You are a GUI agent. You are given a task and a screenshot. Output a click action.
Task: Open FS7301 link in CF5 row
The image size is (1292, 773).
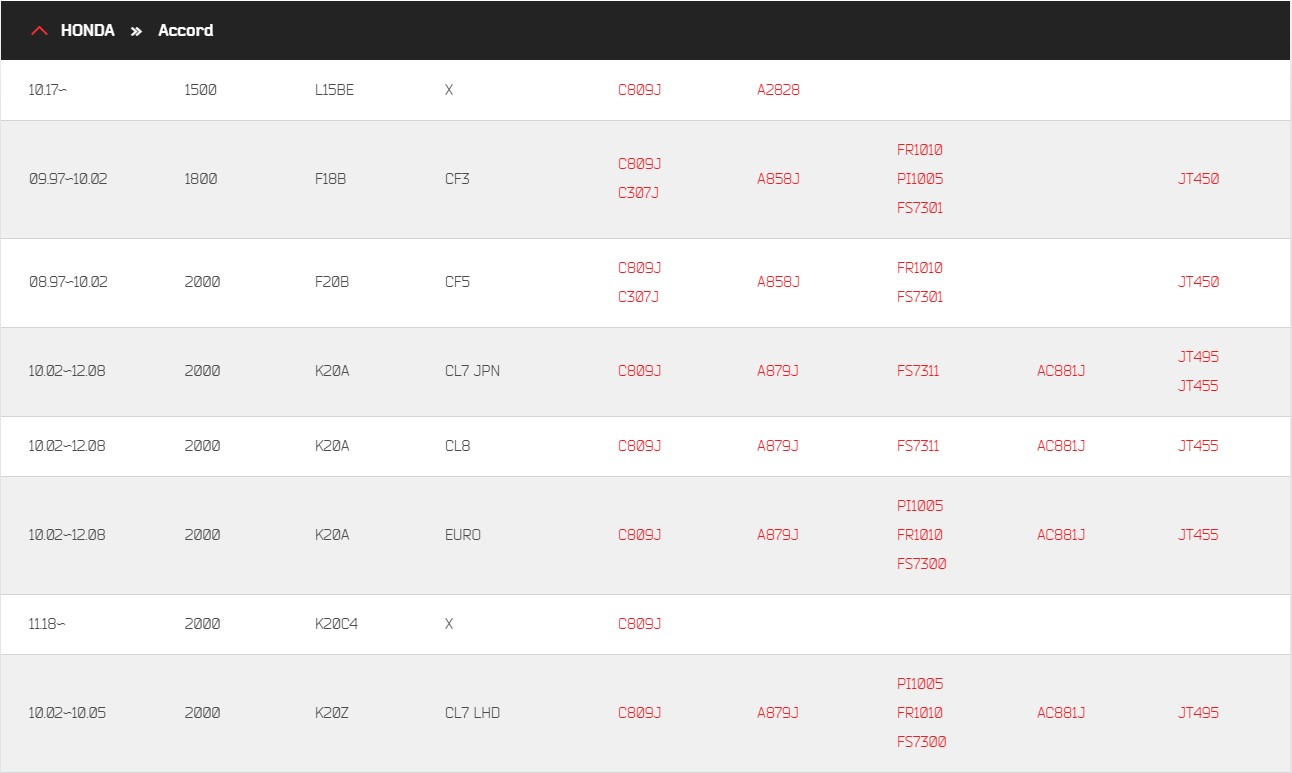click(920, 297)
